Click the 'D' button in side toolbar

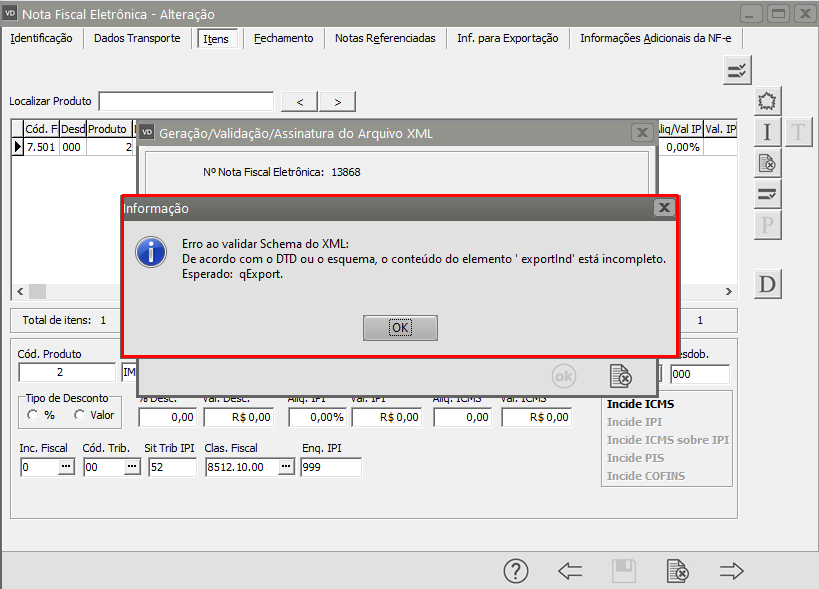click(x=767, y=285)
